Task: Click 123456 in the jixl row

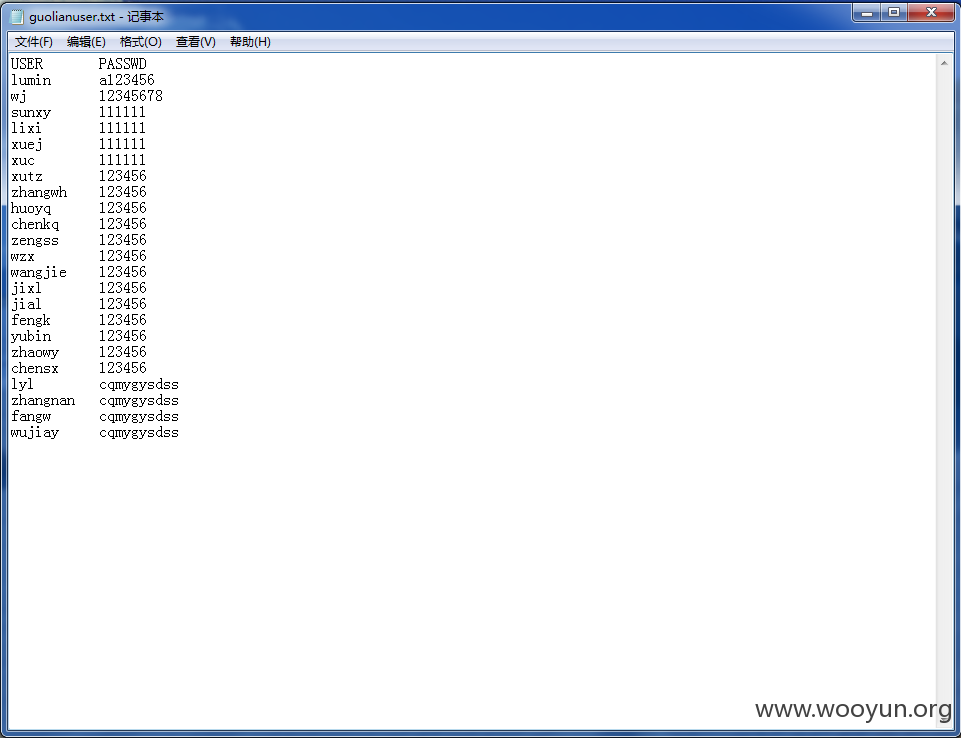Action: [x=123, y=287]
